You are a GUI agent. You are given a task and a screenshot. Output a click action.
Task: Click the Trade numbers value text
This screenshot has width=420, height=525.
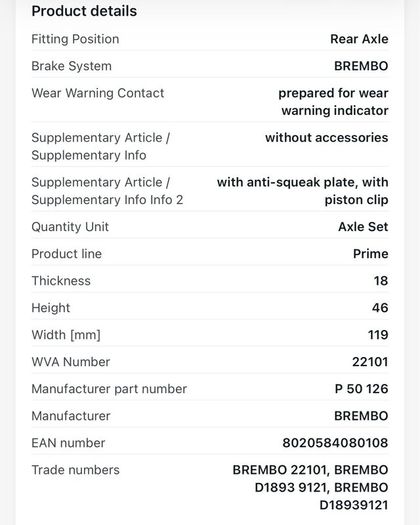click(310, 488)
